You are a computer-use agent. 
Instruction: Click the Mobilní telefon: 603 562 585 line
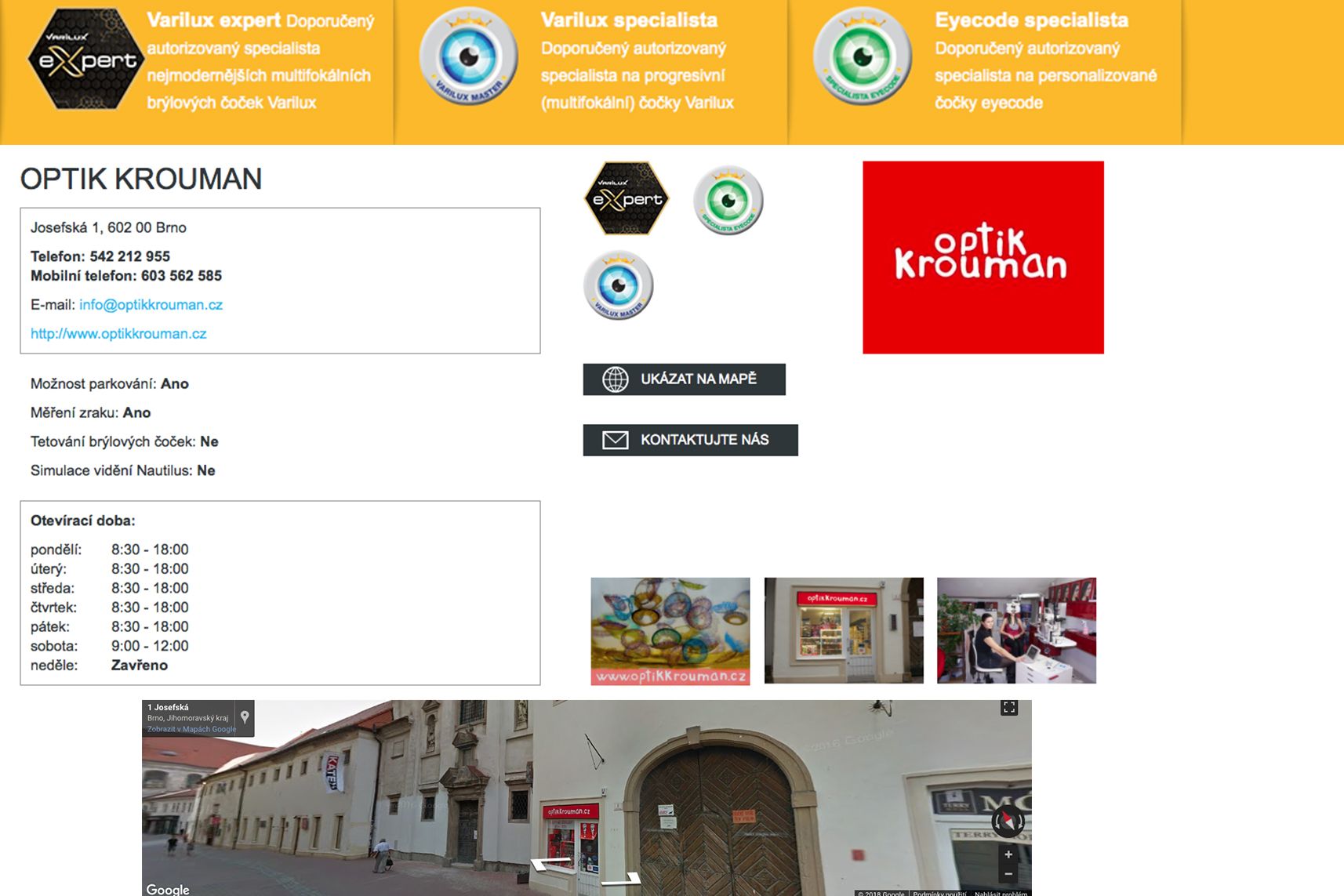click(x=126, y=276)
